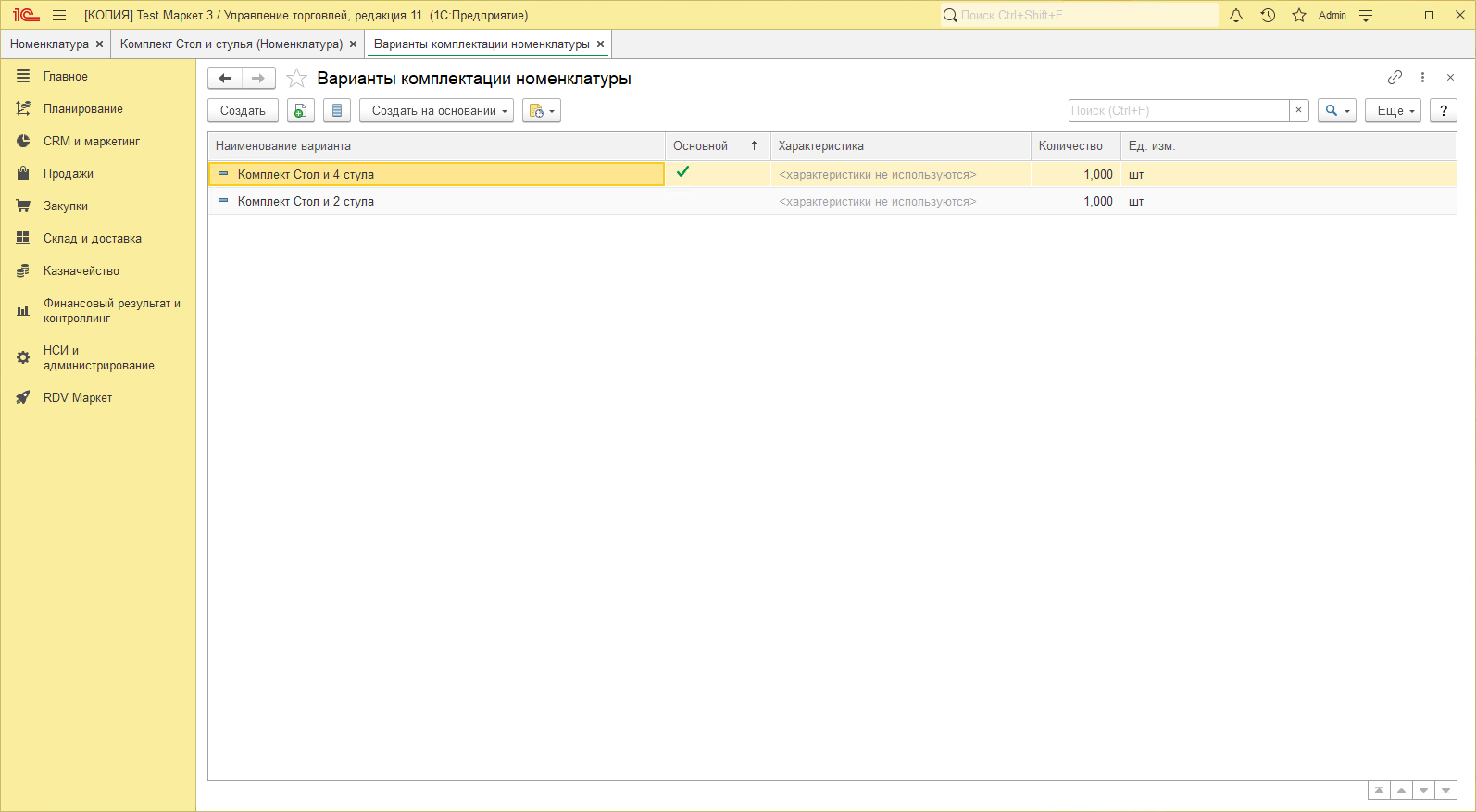The height and width of the screenshot is (812, 1476).
Task: Switch to the Номенклатура tab
Action: tap(49, 44)
